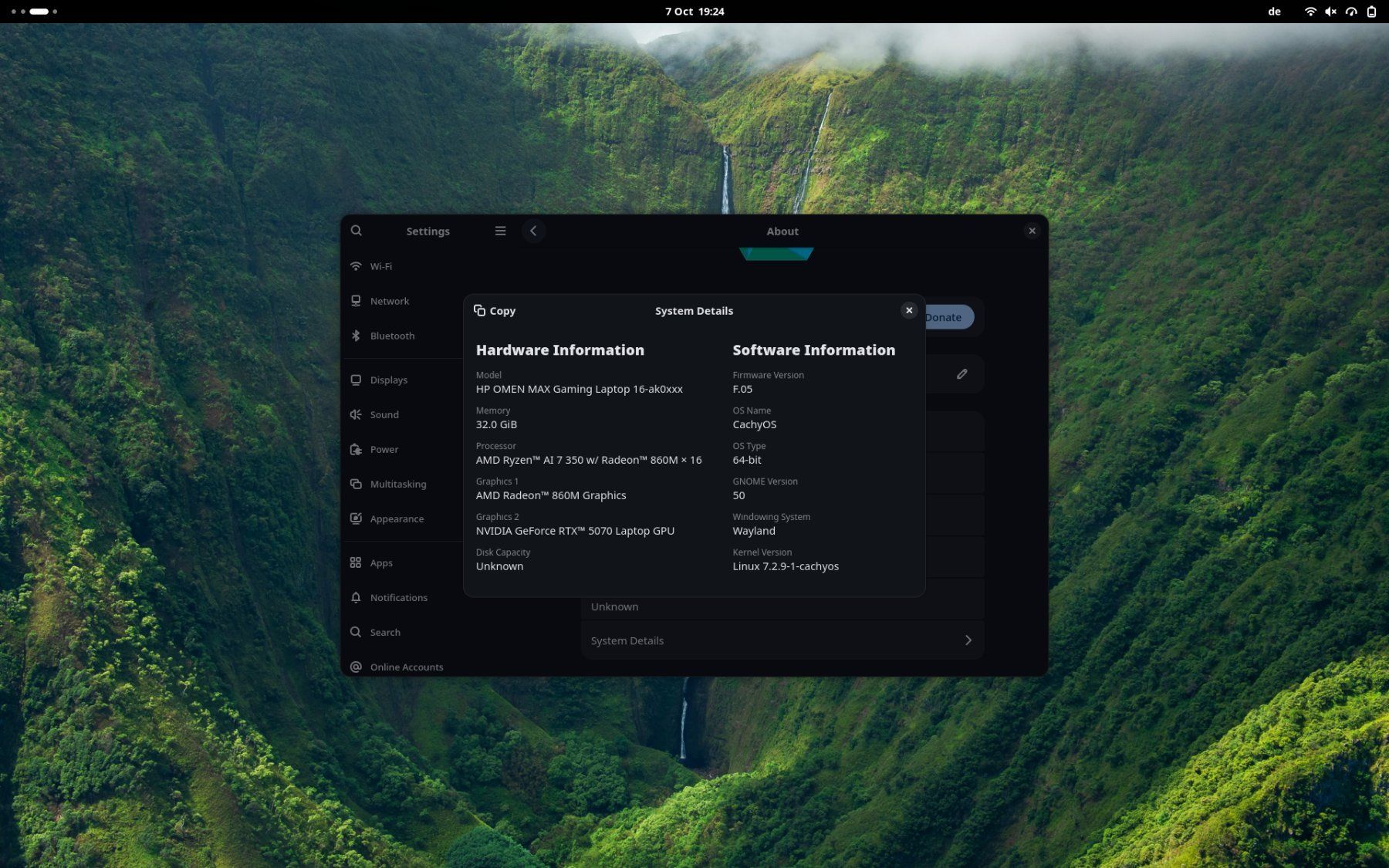Click the windowing system value 'Wayland'
The width and height of the screenshot is (1389, 868).
tap(754, 531)
